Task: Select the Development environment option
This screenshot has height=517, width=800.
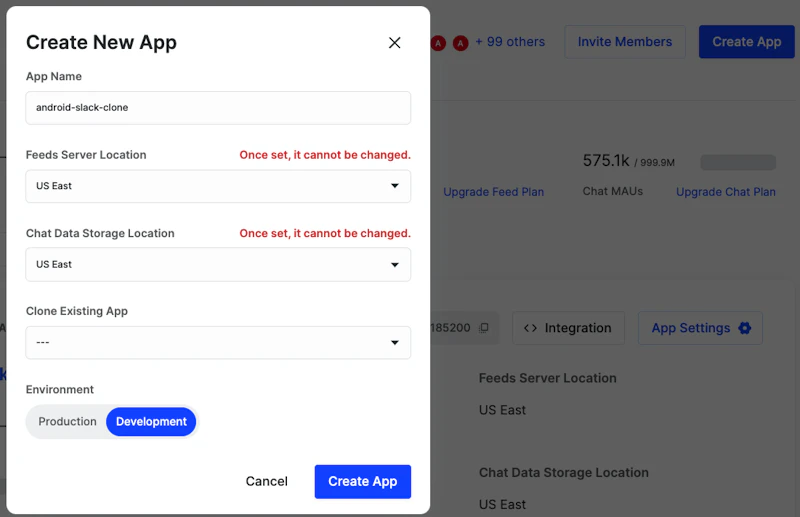Action: (x=151, y=422)
